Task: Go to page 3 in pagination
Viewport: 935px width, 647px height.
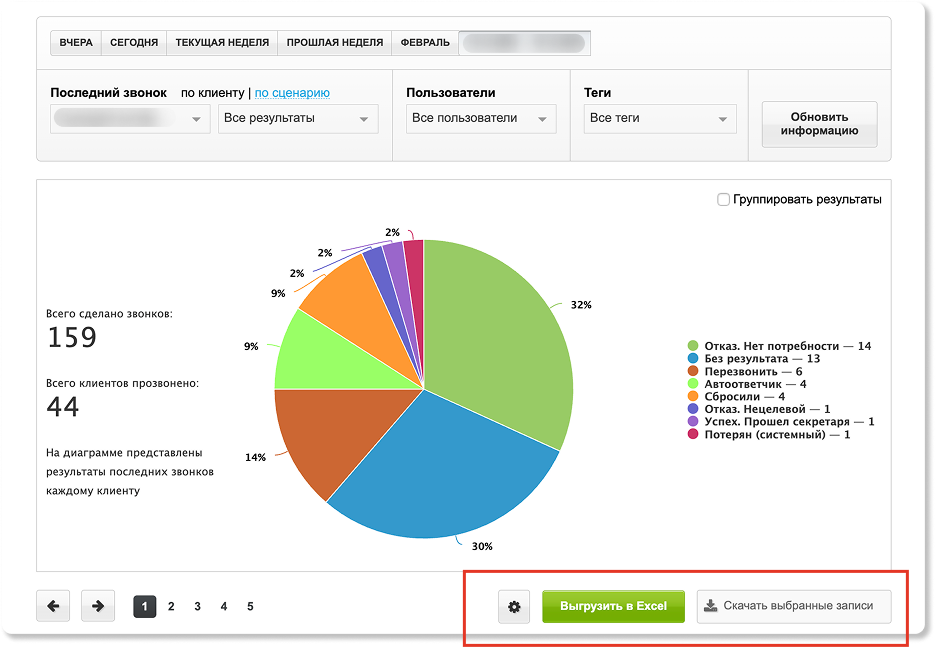Action: [198, 606]
